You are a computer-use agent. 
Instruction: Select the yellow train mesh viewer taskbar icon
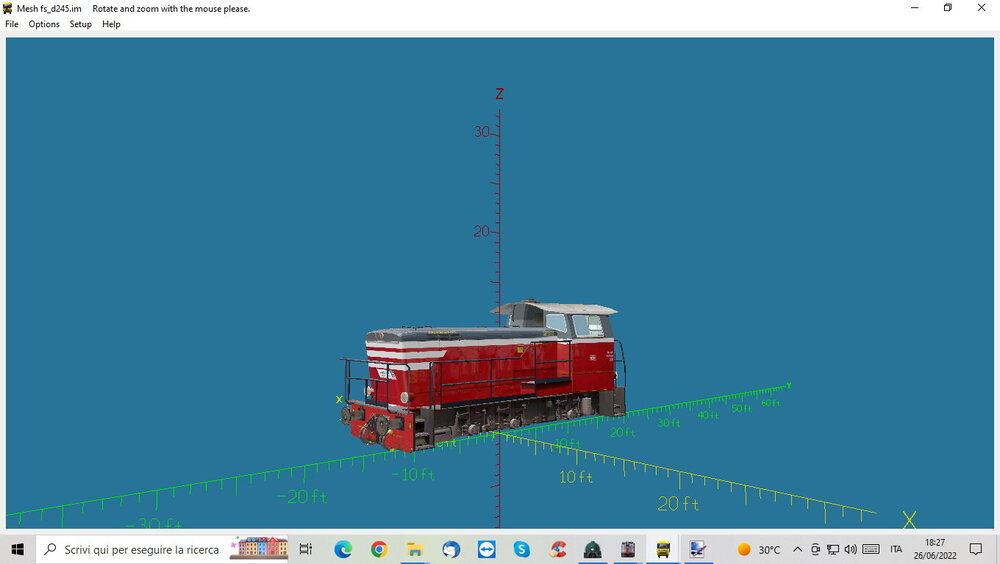(663, 549)
